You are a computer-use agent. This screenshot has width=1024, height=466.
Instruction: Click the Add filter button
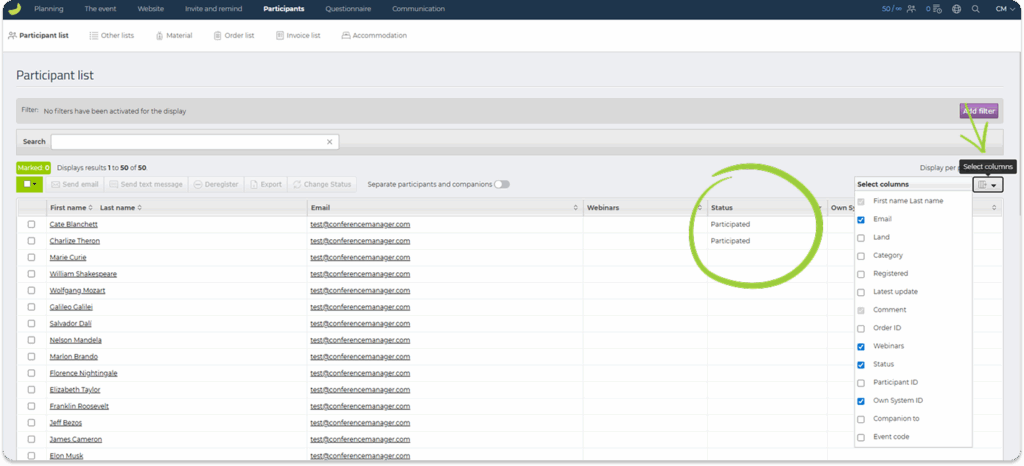[978, 111]
